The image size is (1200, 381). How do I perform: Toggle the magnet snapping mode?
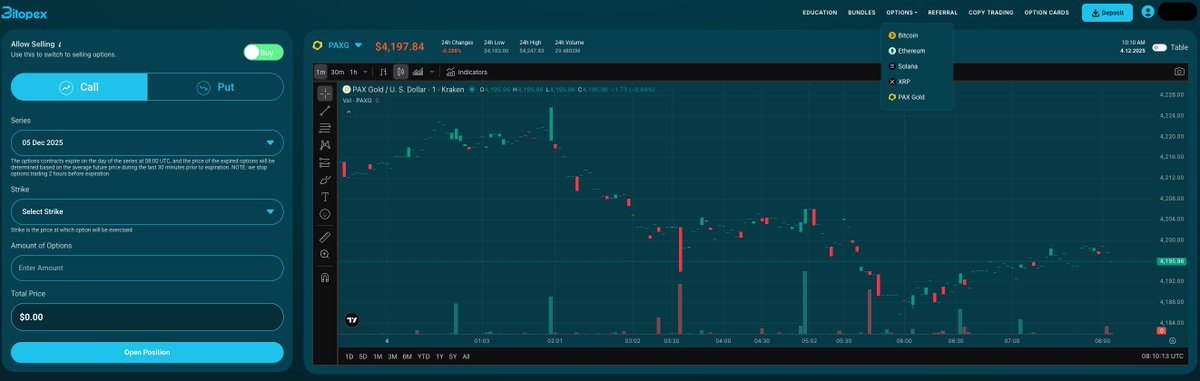[325, 278]
